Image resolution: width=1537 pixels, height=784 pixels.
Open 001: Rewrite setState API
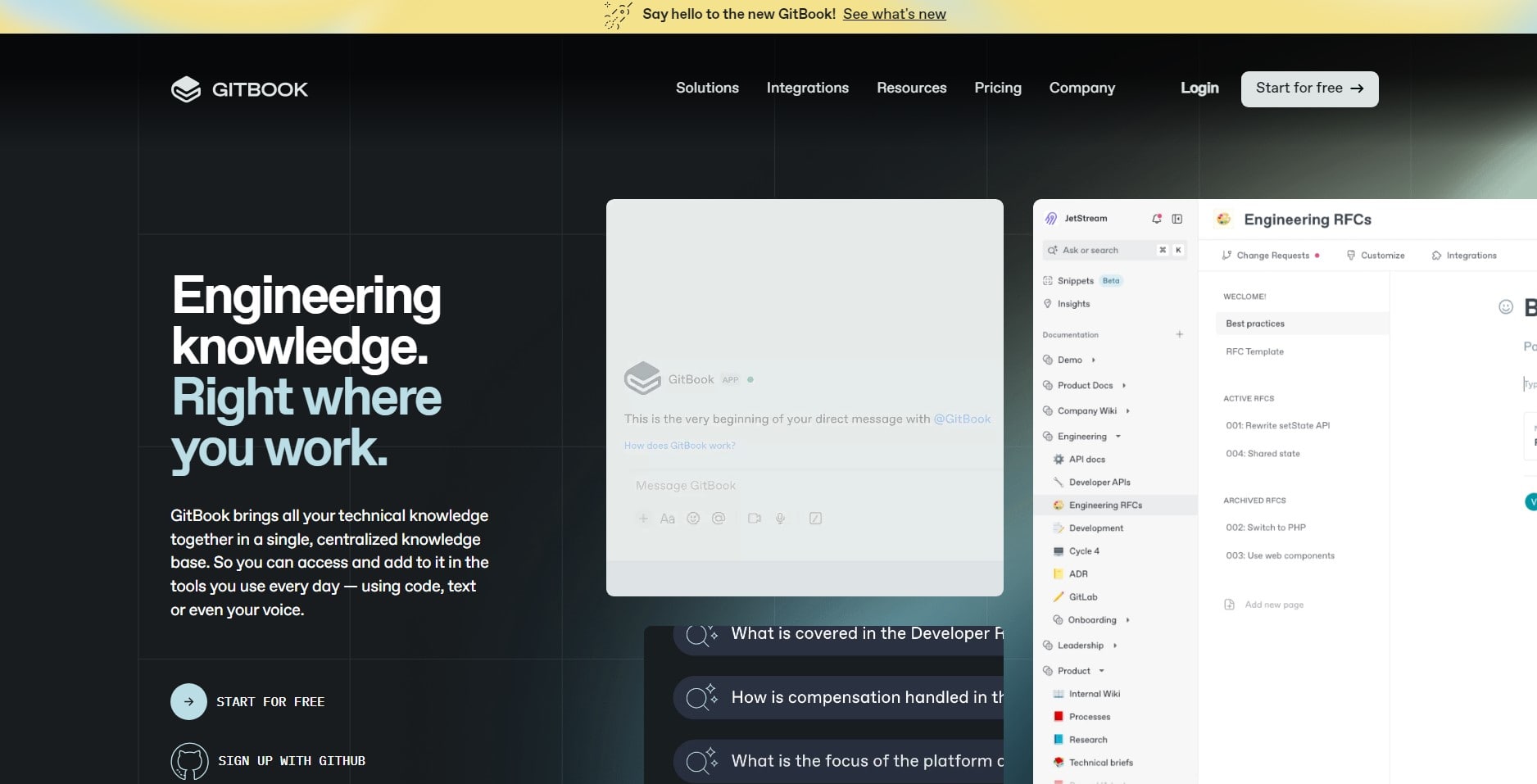point(1277,426)
